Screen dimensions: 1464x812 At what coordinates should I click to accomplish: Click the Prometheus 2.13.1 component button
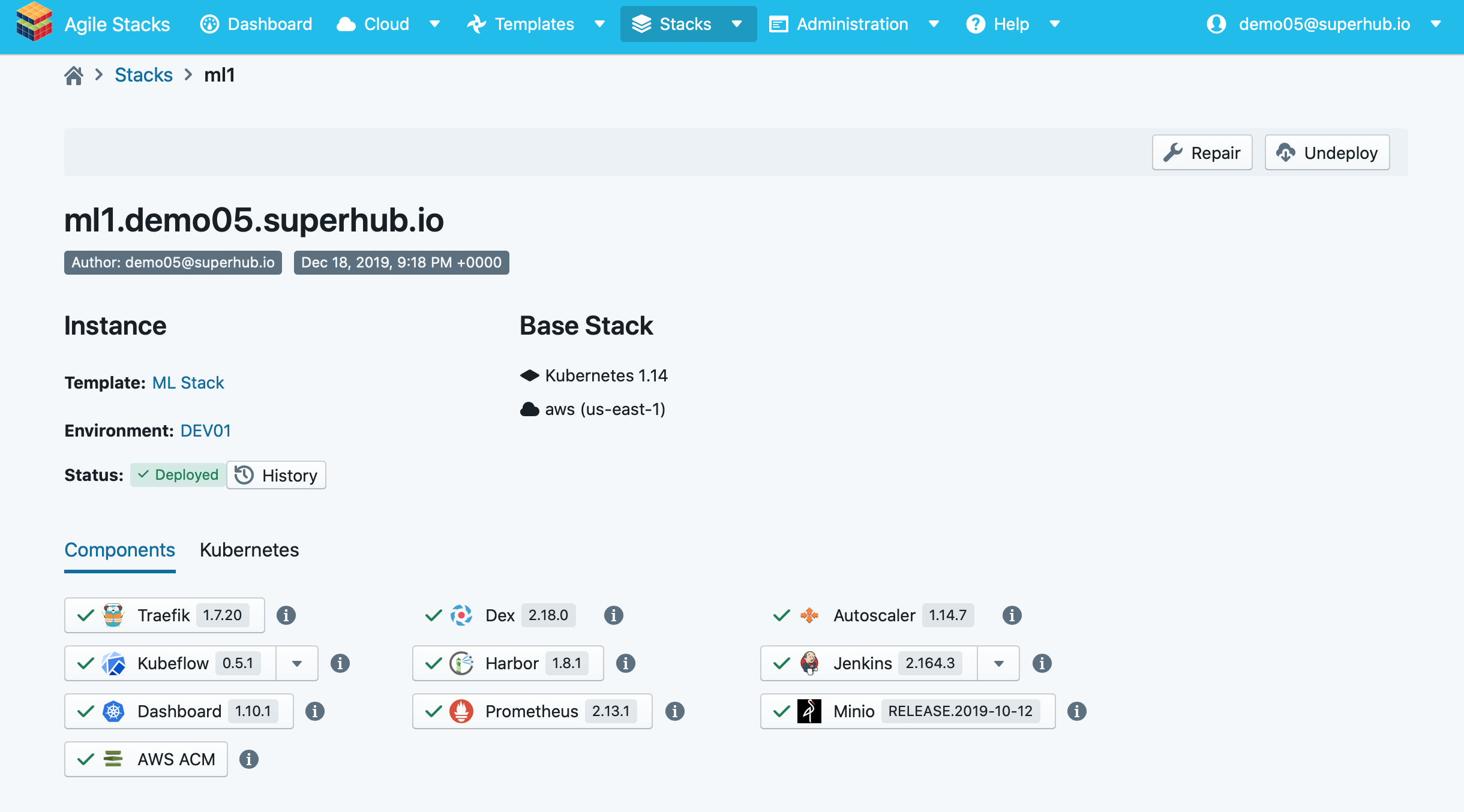pyautogui.click(x=532, y=711)
